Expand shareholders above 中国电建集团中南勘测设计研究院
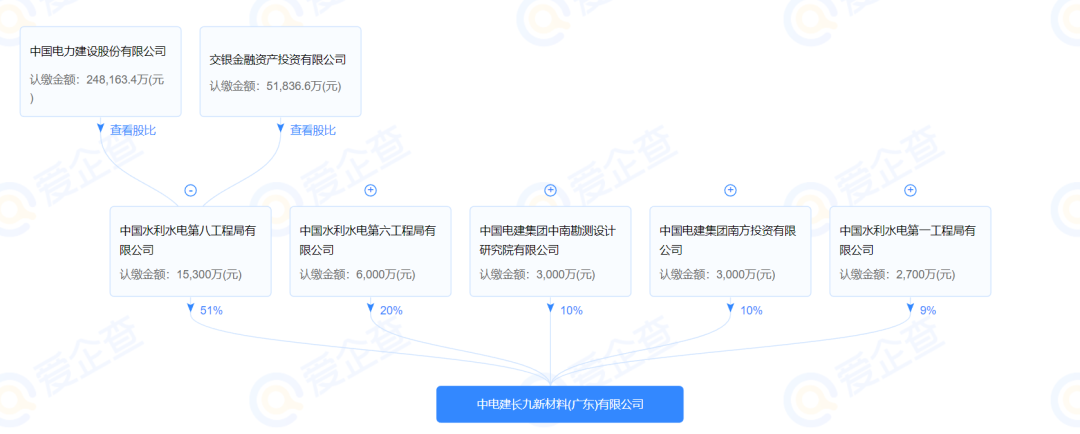Viewport: 1080px width, 434px height. click(550, 190)
